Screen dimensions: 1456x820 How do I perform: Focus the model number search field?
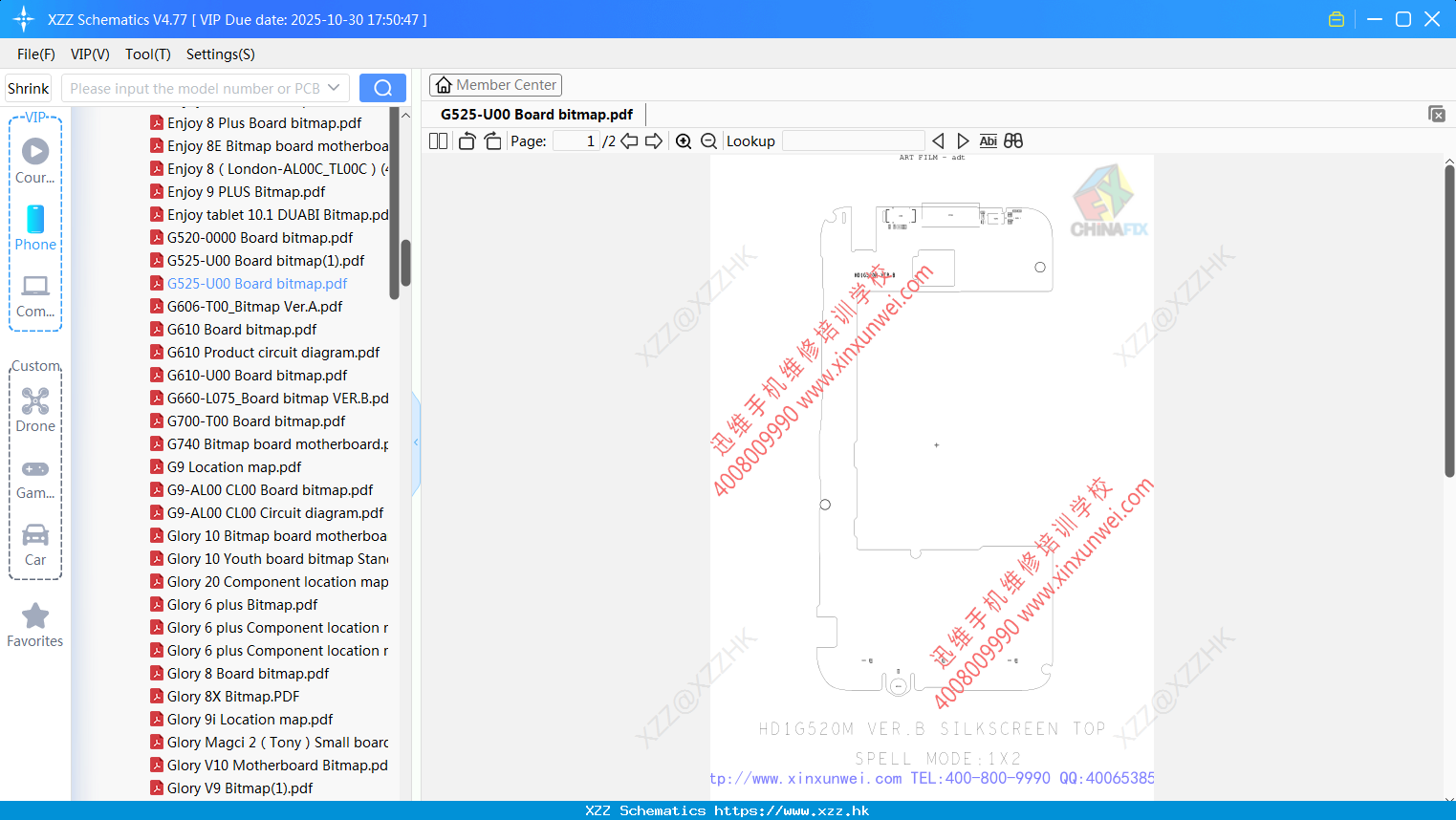pyautogui.click(x=194, y=88)
